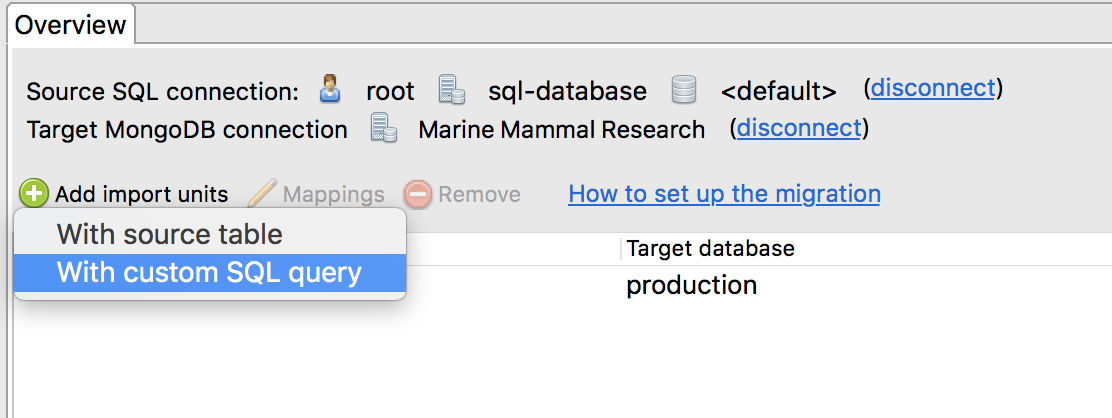This screenshot has width=1112, height=418.
Task: Click the pencil icon beside Mappings
Action: (262, 194)
